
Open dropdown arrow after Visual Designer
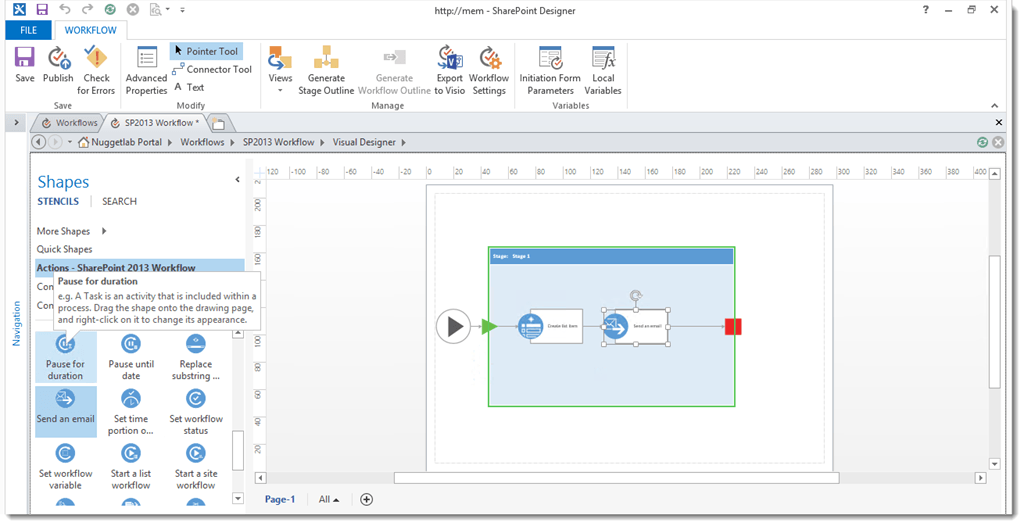[x=404, y=142]
